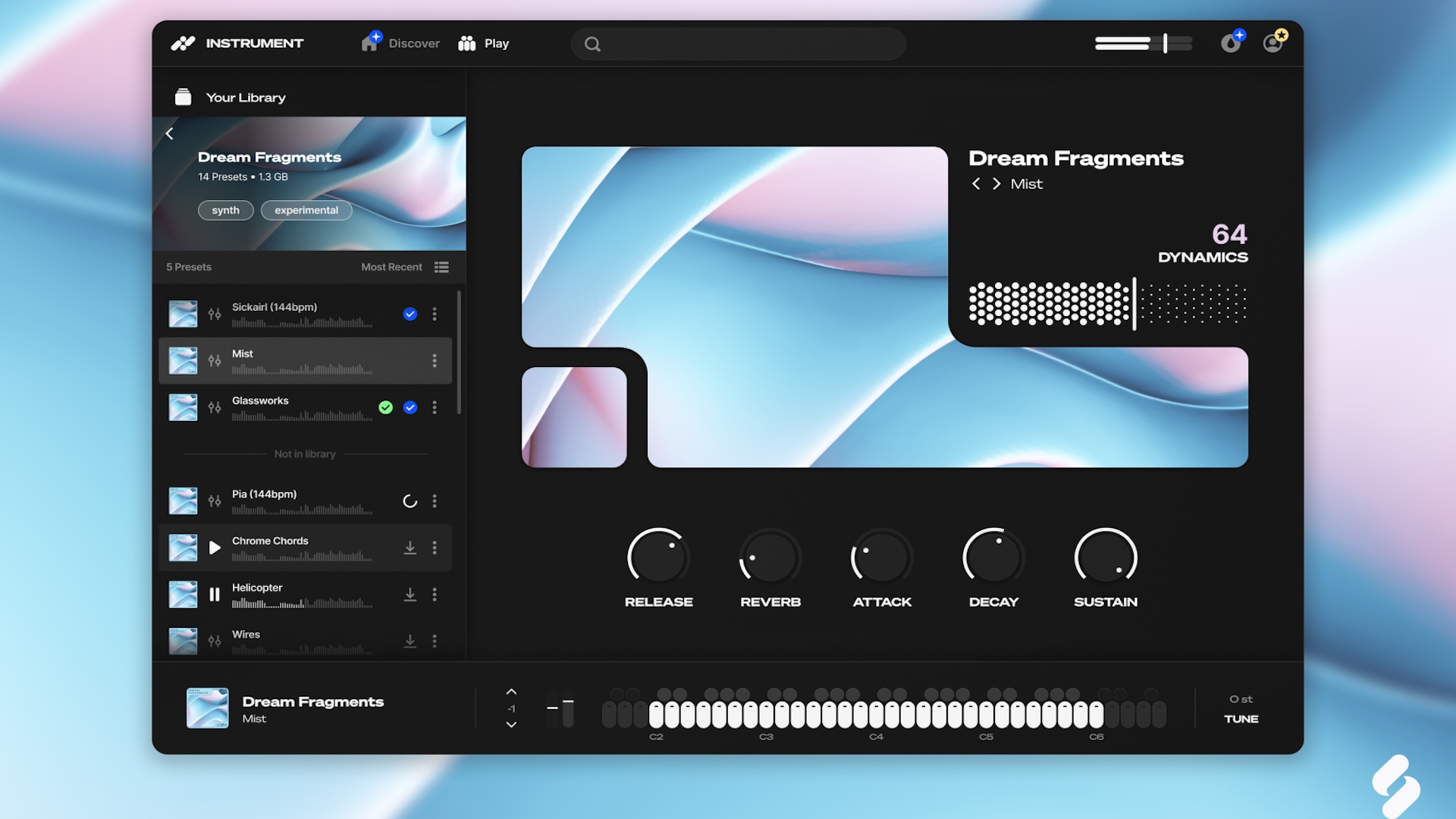Download the Wires preset
The image size is (1456, 819).
coord(410,641)
